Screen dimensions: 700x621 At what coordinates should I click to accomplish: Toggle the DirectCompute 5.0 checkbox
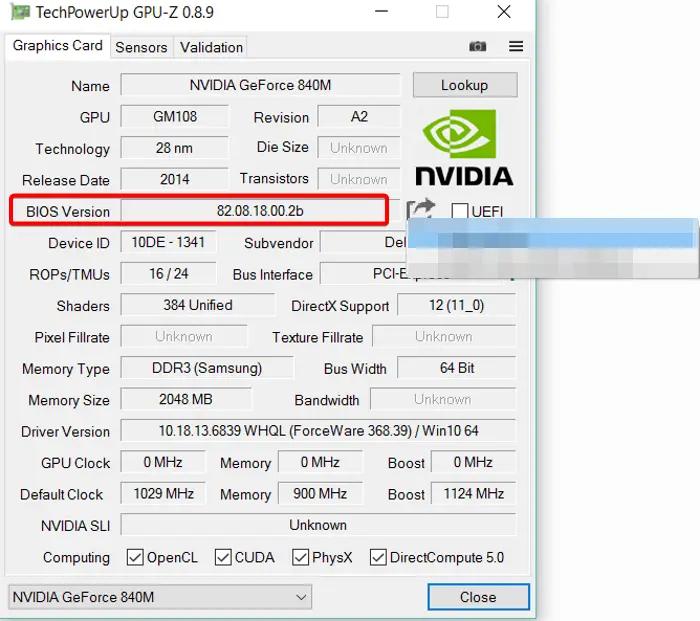(x=378, y=557)
